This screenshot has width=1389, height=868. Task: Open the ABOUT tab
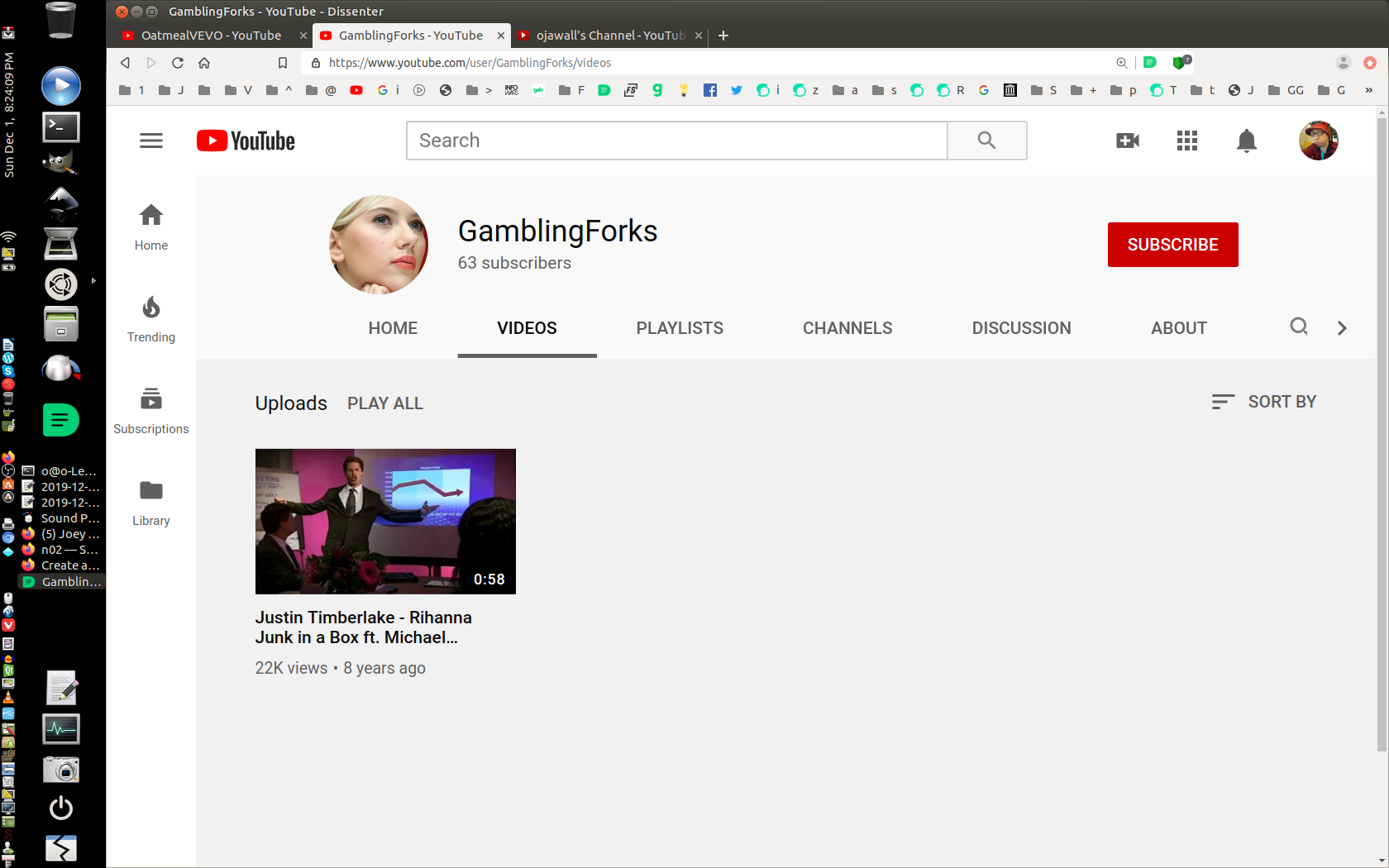point(1179,328)
